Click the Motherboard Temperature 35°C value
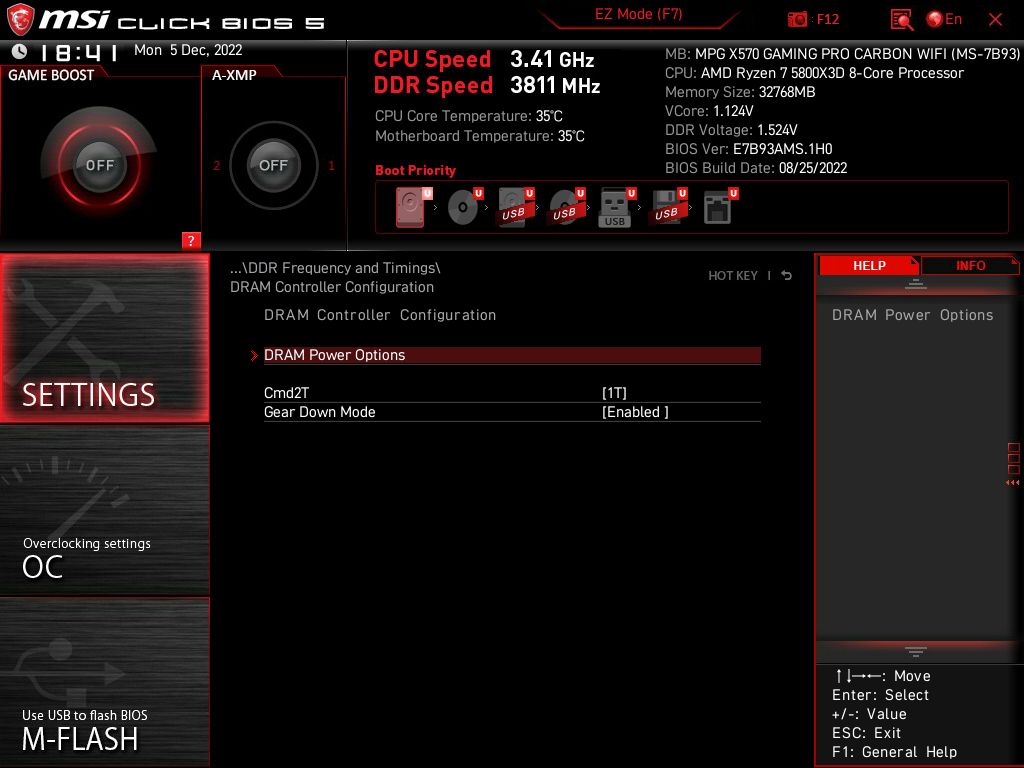Image resolution: width=1024 pixels, height=768 pixels. 571,136
